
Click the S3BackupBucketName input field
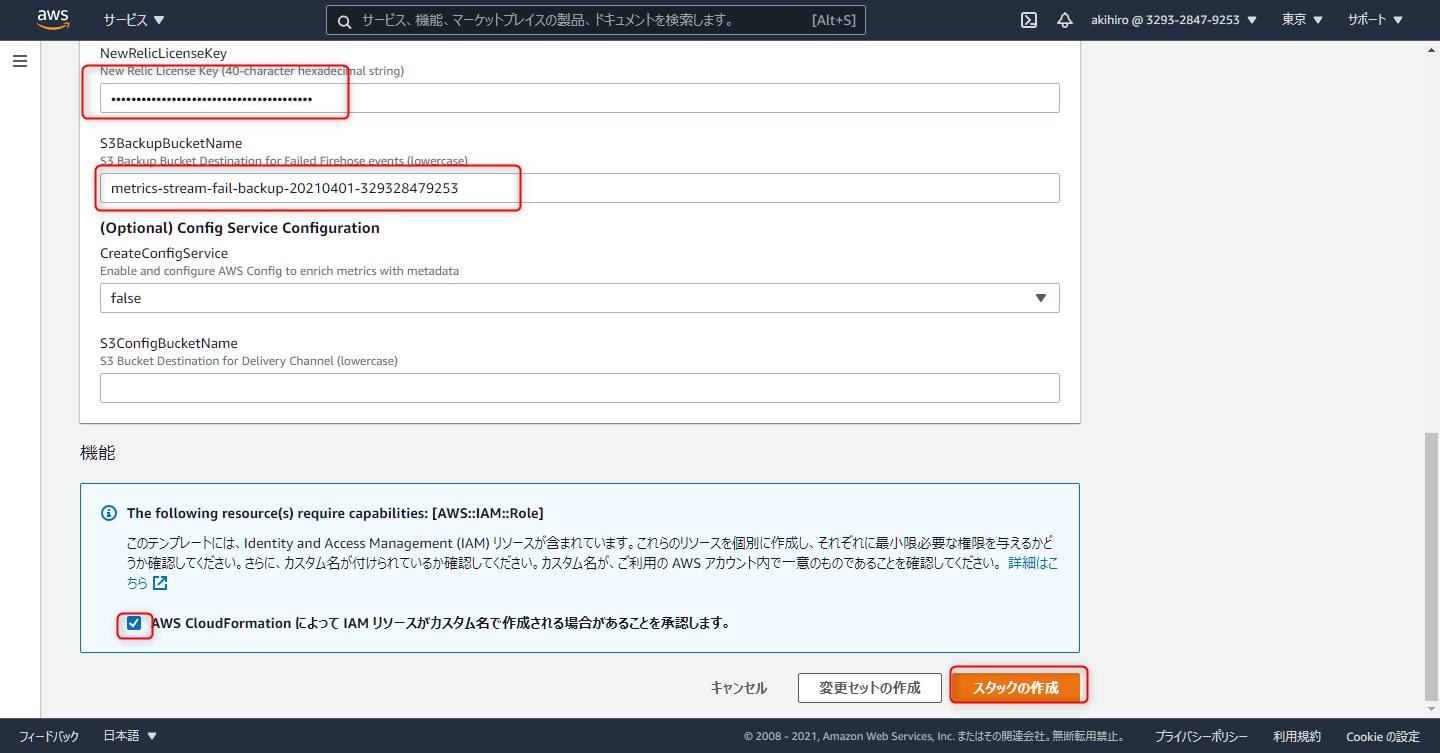[x=579, y=188]
